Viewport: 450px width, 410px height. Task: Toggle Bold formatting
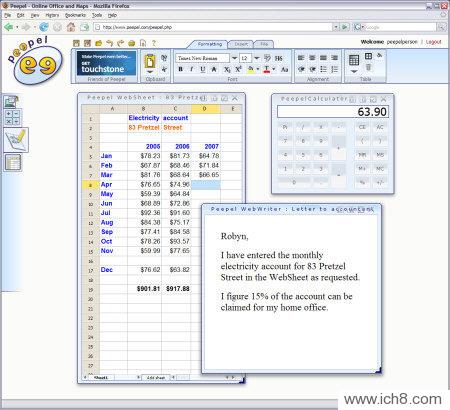pyautogui.click(x=180, y=69)
